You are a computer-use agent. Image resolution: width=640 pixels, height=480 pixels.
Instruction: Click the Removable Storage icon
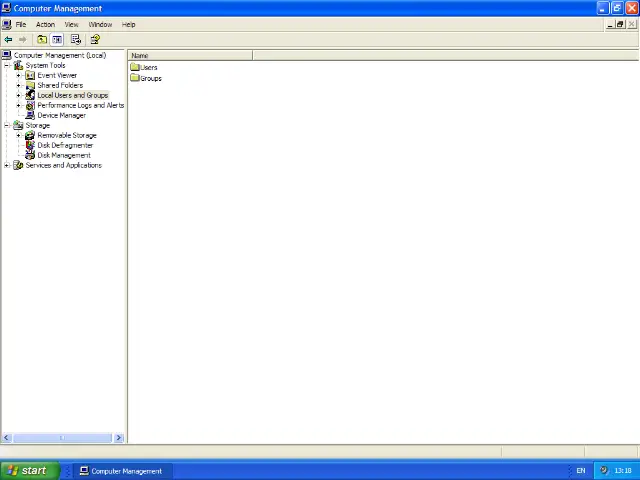point(30,135)
